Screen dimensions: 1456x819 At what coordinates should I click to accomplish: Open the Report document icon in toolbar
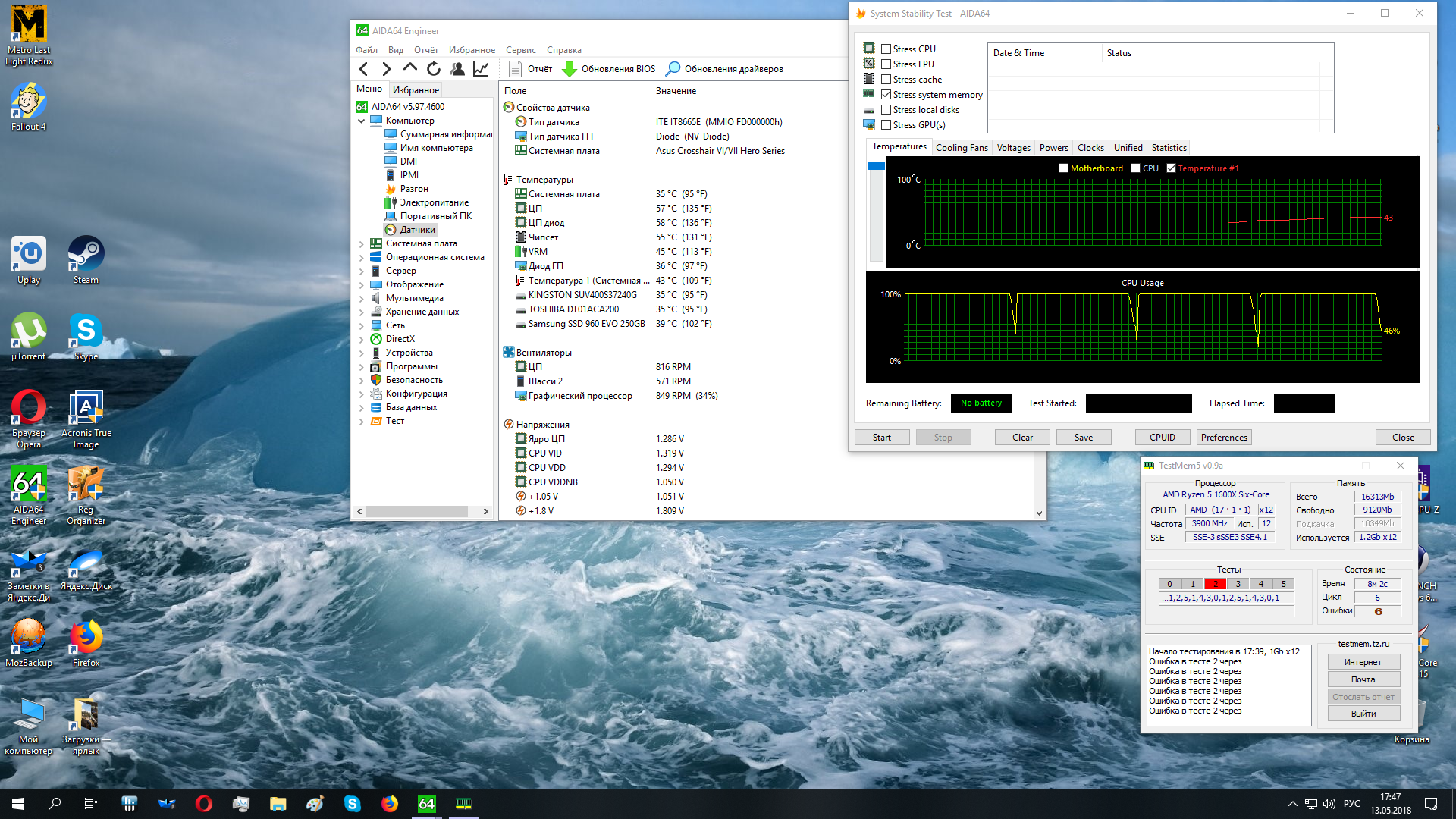515,69
